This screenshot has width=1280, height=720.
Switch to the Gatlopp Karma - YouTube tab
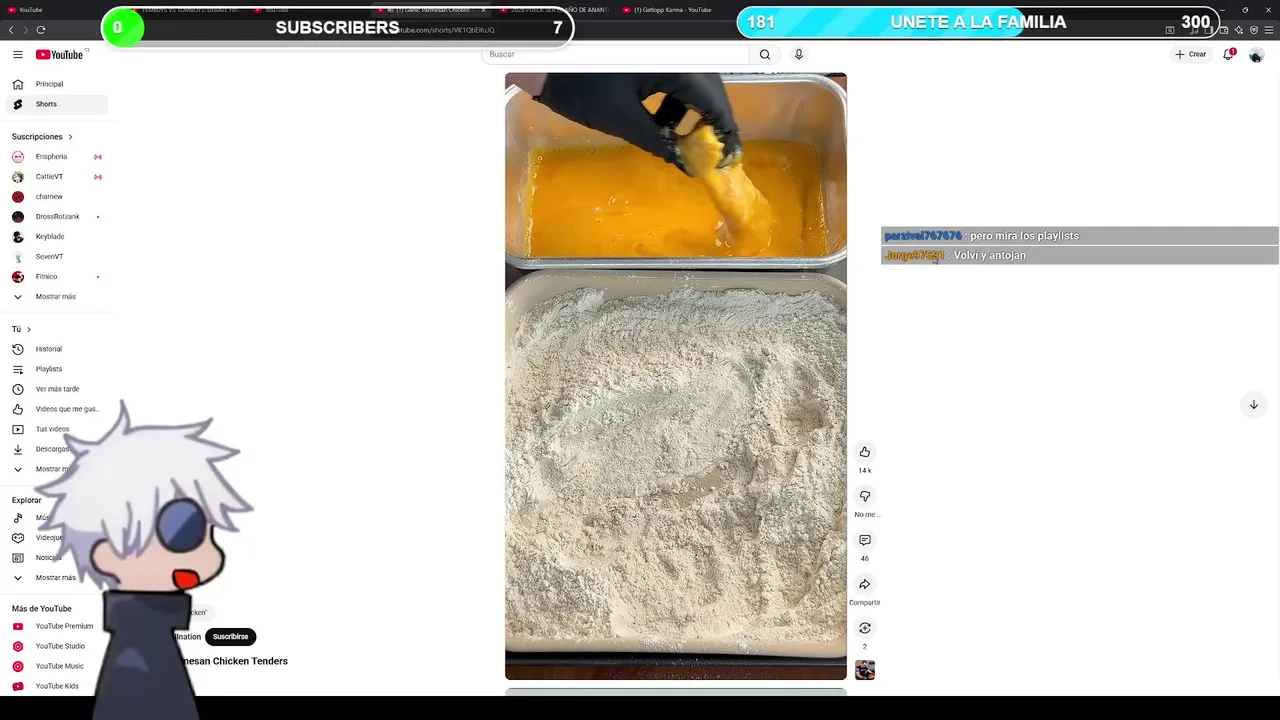click(672, 10)
